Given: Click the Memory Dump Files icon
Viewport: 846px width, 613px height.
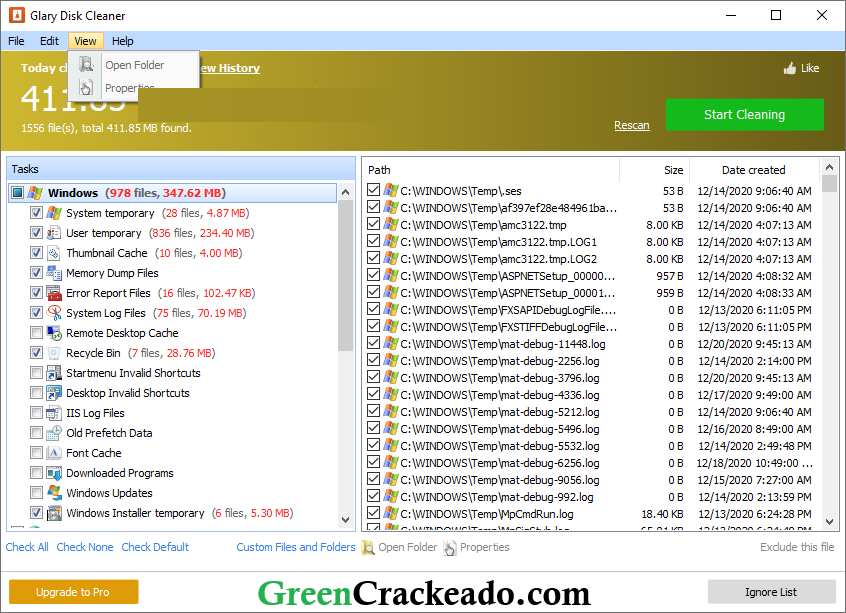Looking at the screenshot, I should click(53, 273).
